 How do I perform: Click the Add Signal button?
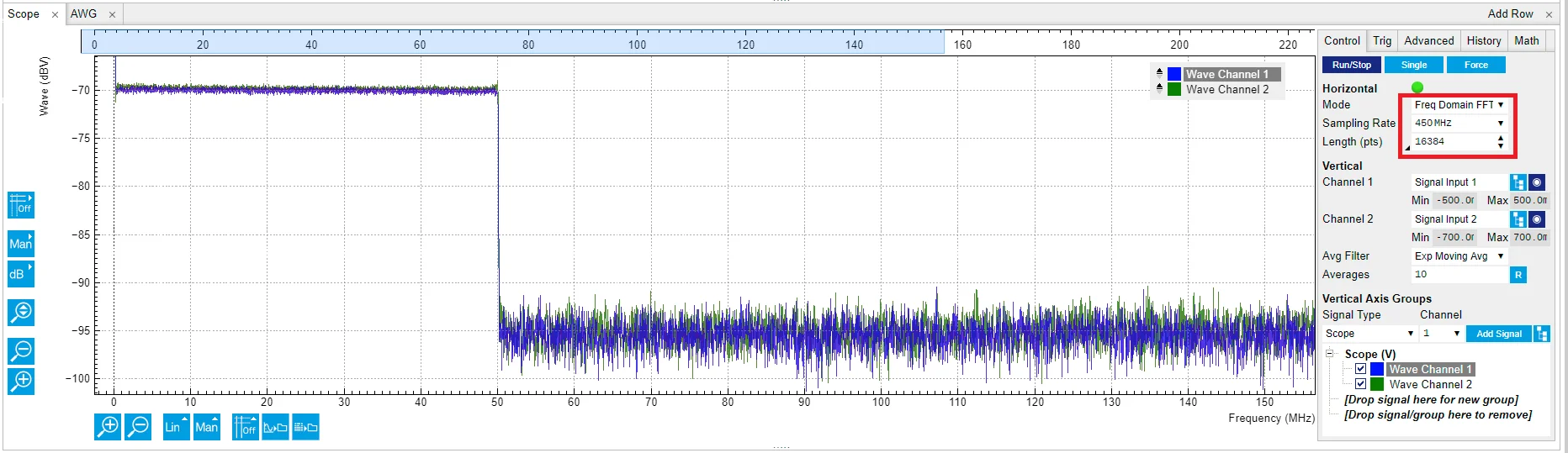coord(1499,334)
